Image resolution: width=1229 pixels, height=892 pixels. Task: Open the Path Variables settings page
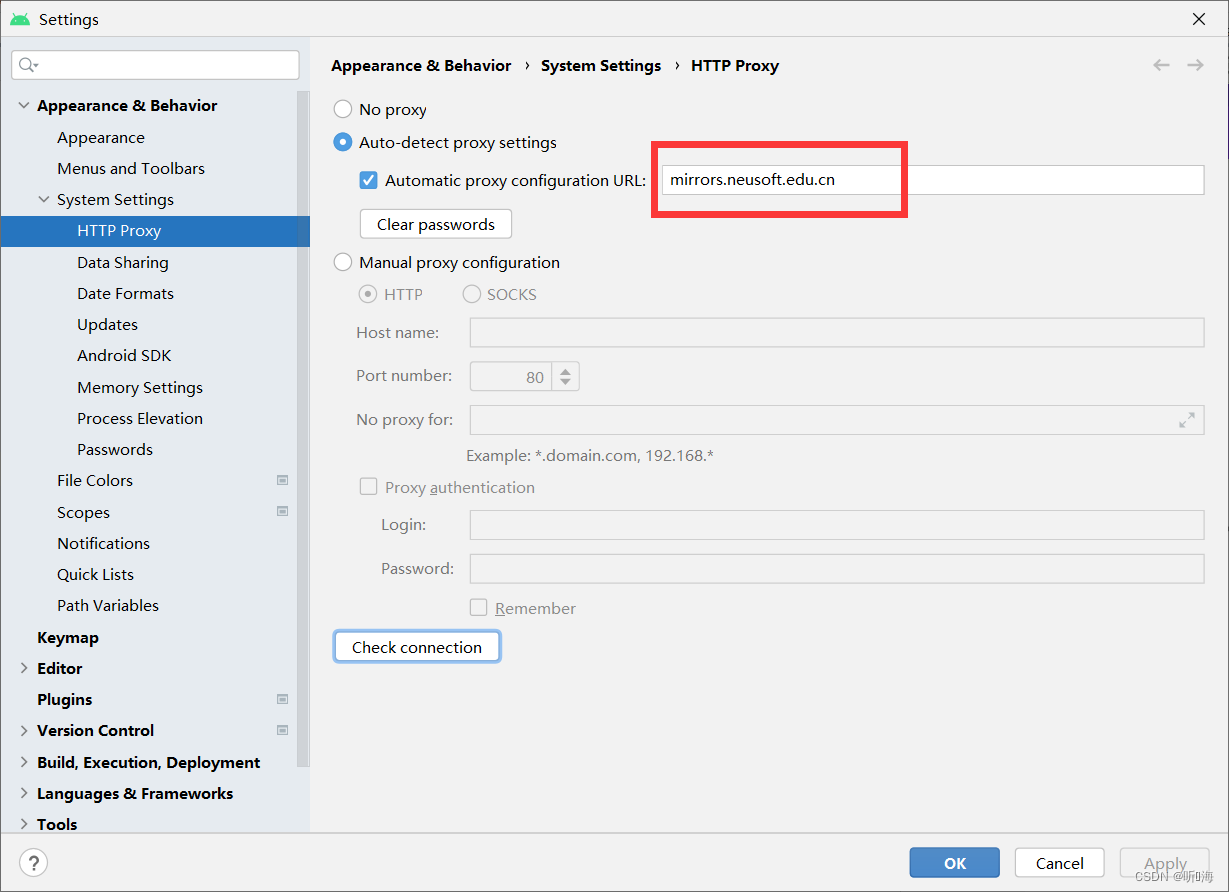(108, 605)
